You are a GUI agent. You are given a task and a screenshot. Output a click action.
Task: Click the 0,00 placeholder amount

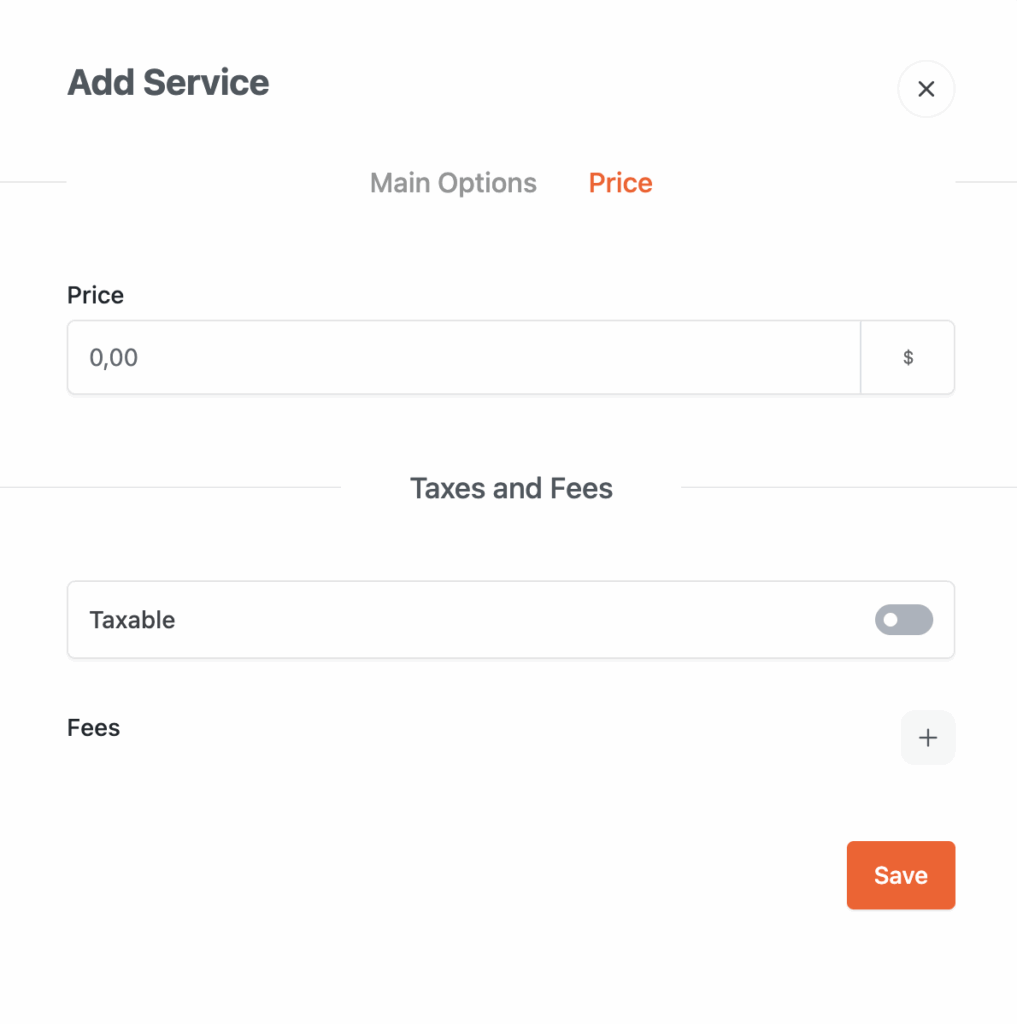click(x=114, y=358)
